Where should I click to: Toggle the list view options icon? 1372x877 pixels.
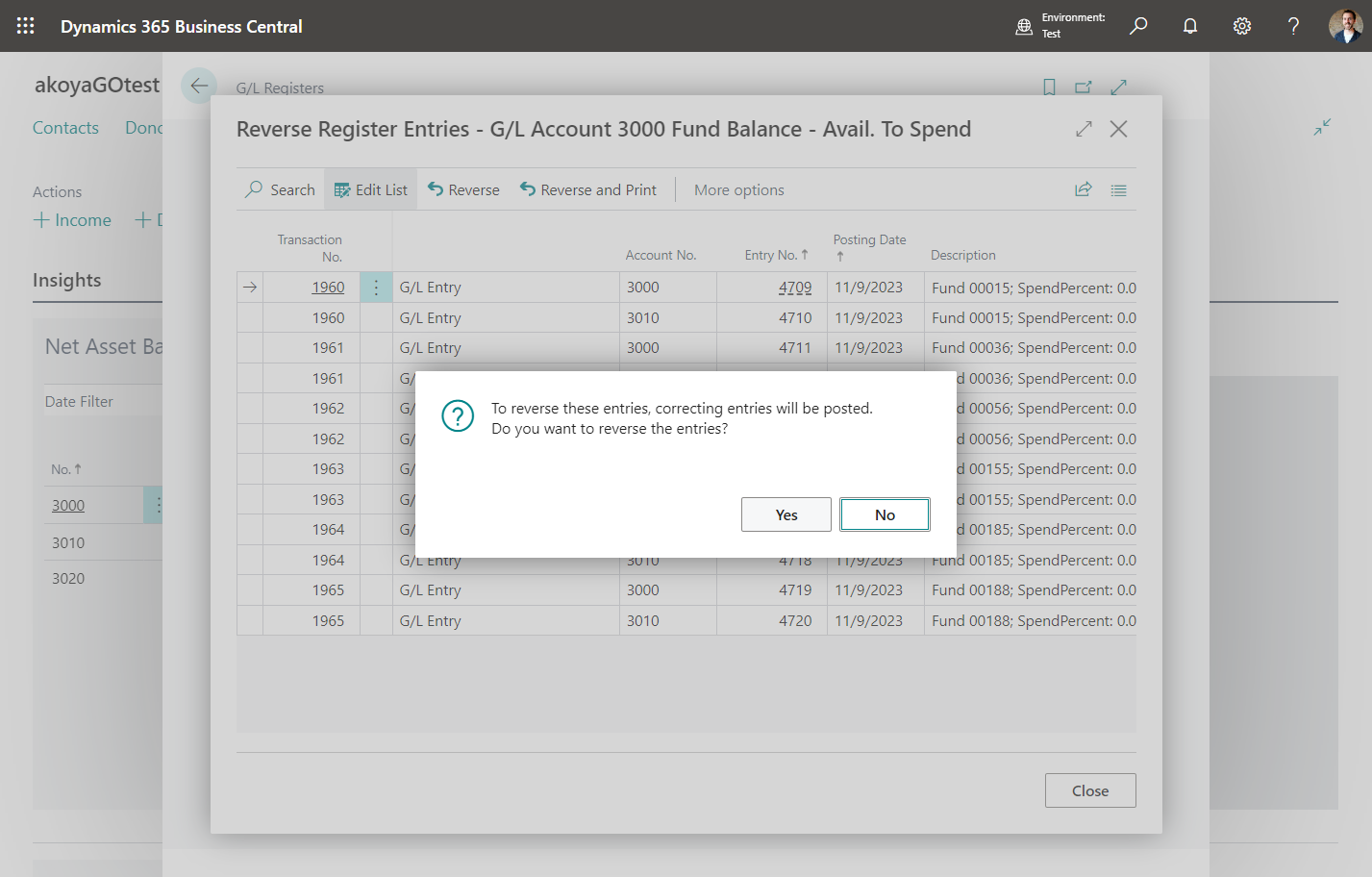point(1118,190)
